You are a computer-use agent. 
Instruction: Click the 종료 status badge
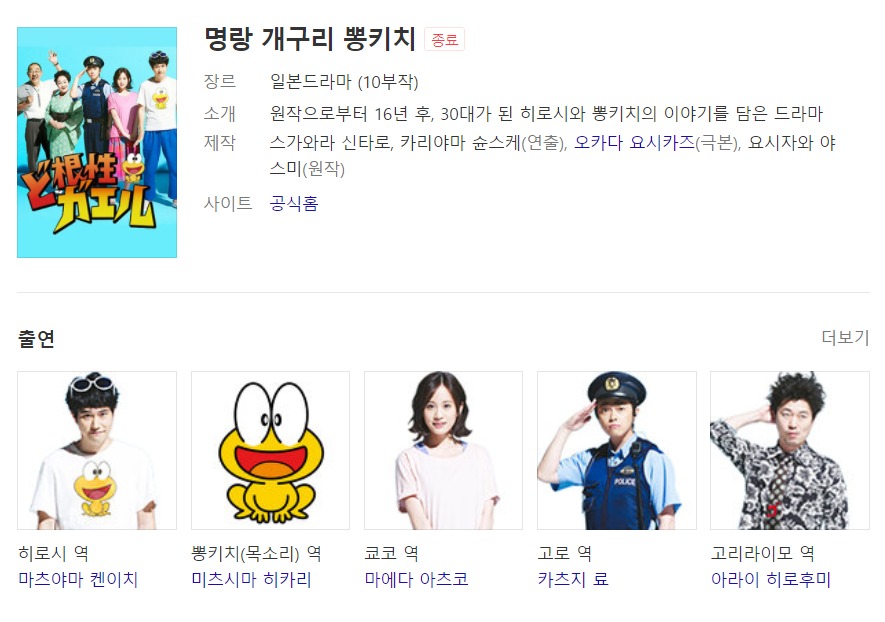click(x=444, y=40)
